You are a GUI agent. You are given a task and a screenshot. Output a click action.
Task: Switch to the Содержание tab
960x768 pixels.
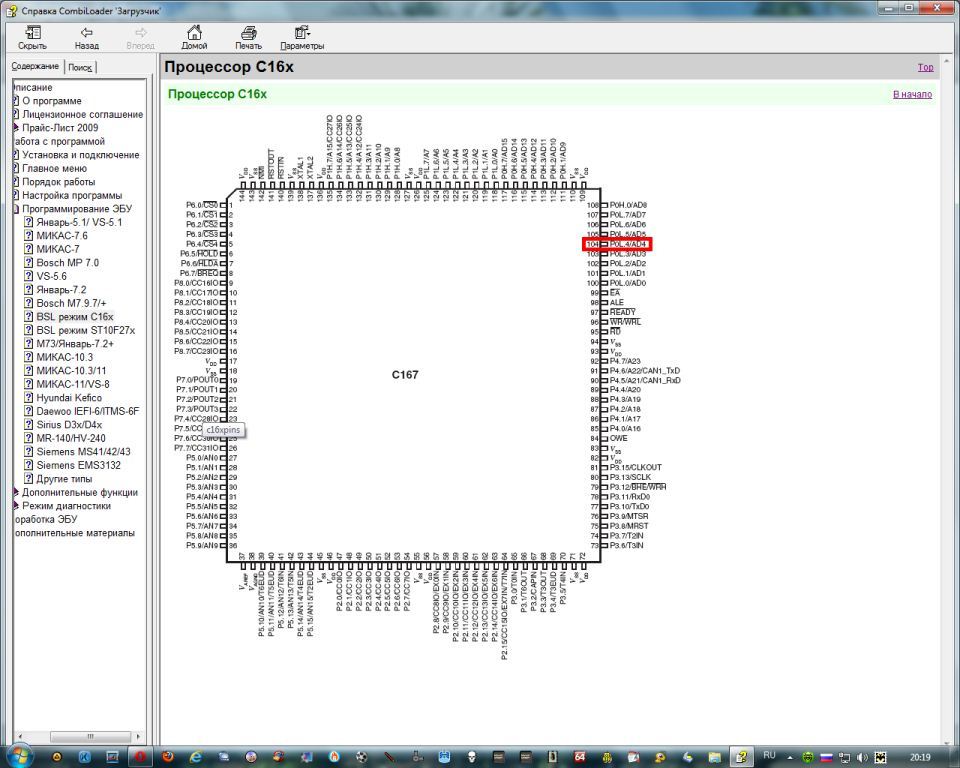pyautogui.click(x=35, y=67)
